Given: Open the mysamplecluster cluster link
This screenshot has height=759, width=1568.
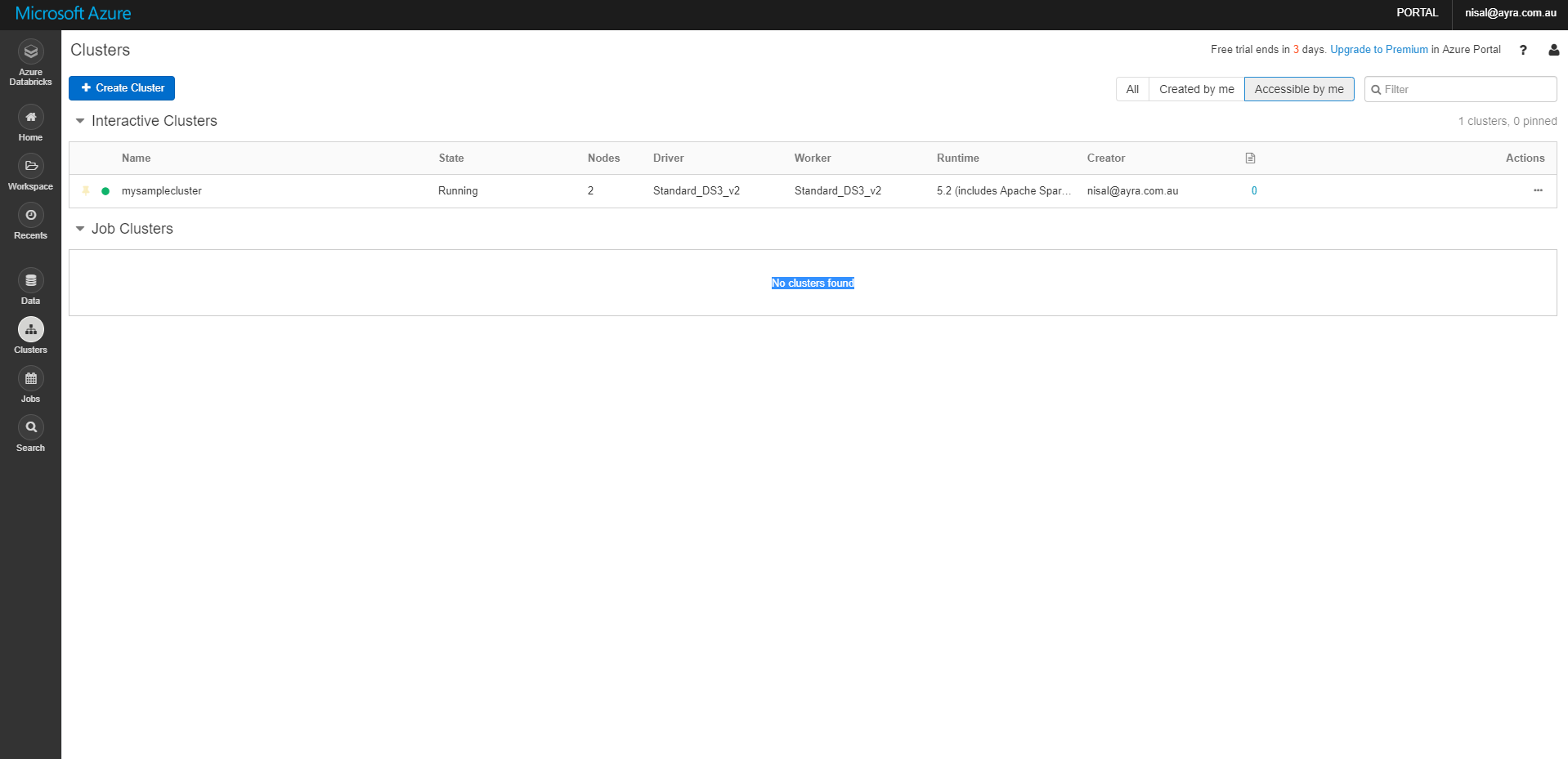Looking at the screenshot, I should [x=162, y=191].
